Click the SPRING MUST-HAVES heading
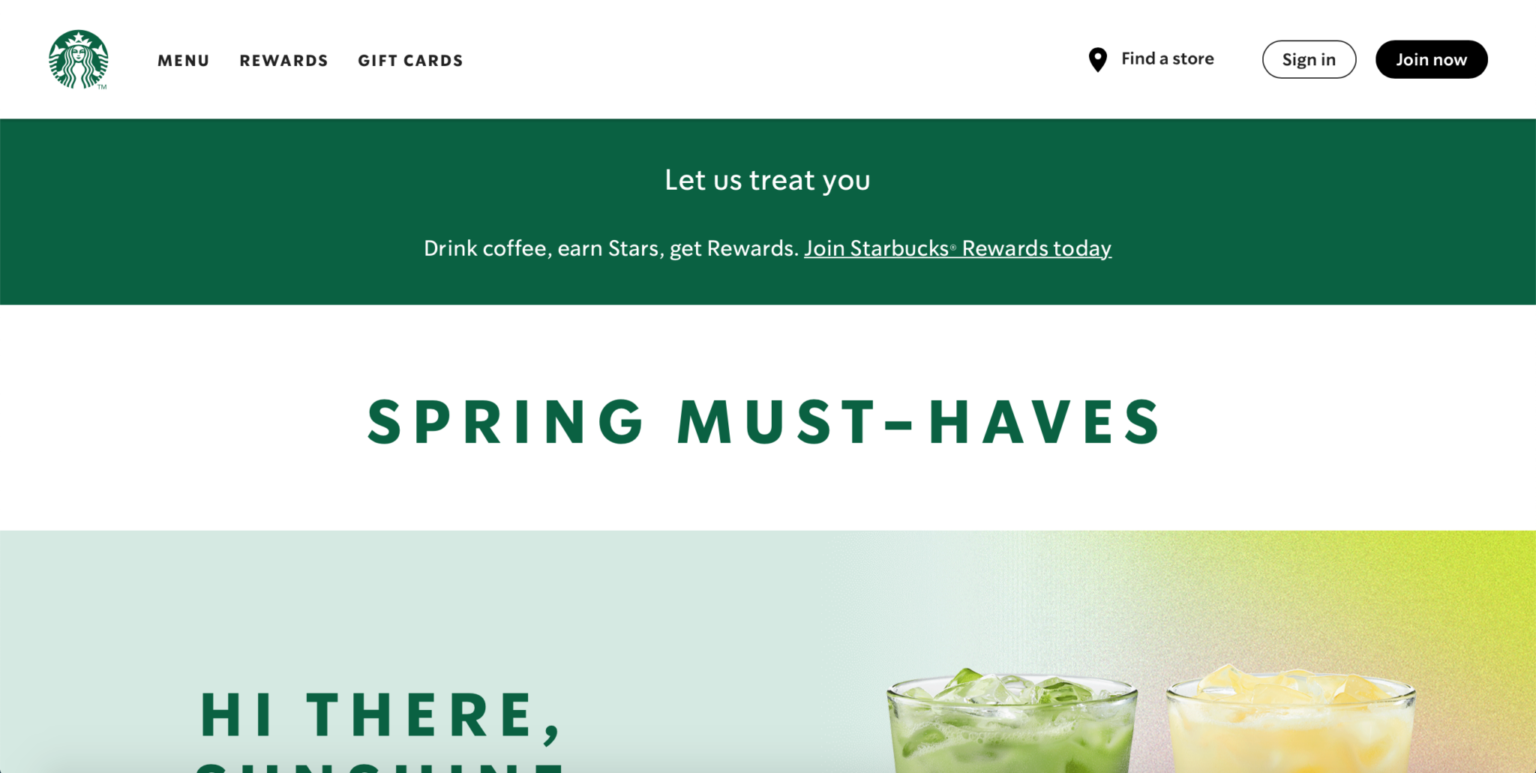 [765, 421]
